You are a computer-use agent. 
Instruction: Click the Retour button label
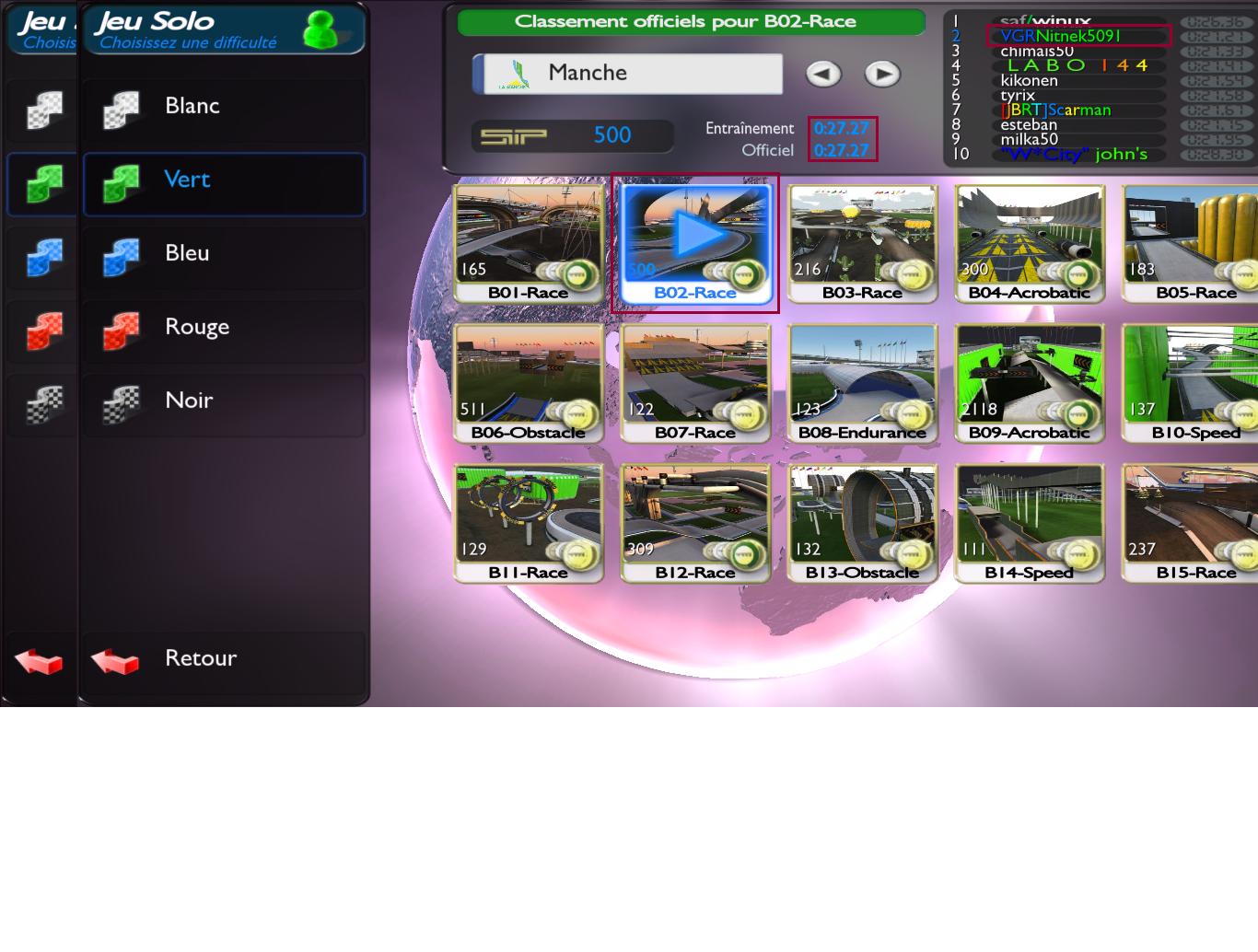(x=201, y=658)
